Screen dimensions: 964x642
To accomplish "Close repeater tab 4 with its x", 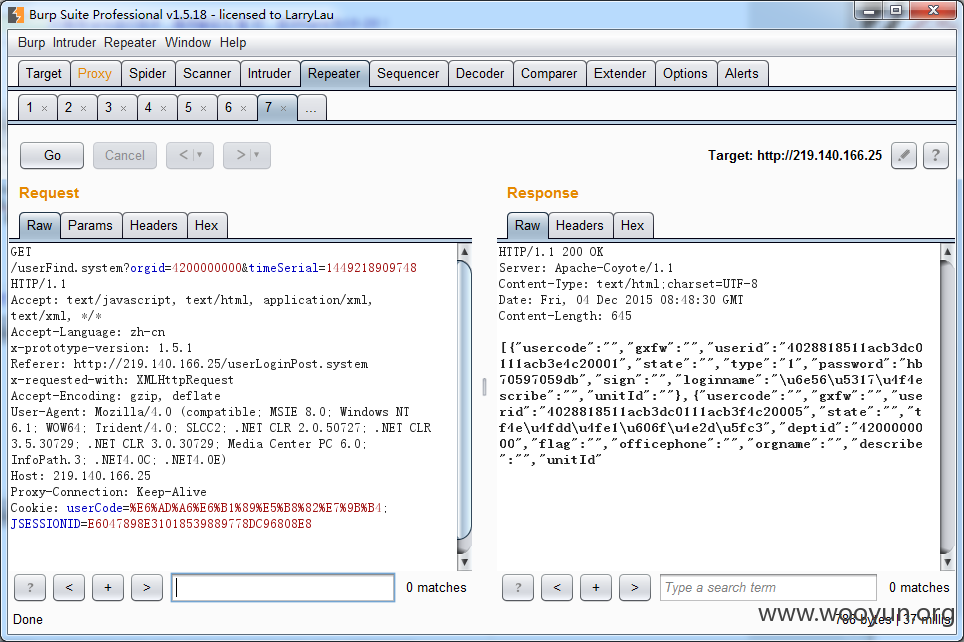I will click(x=164, y=109).
